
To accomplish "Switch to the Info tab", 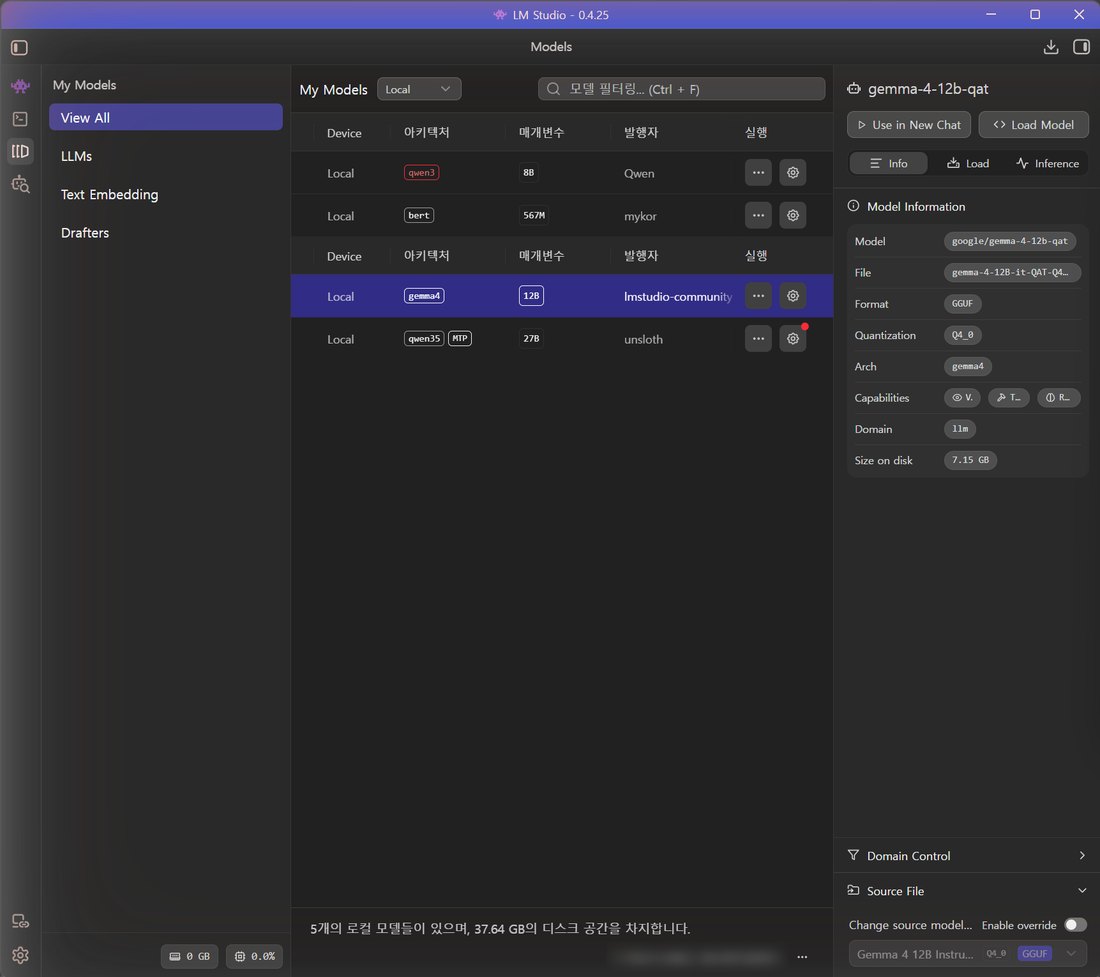I will click(x=888, y=163).
